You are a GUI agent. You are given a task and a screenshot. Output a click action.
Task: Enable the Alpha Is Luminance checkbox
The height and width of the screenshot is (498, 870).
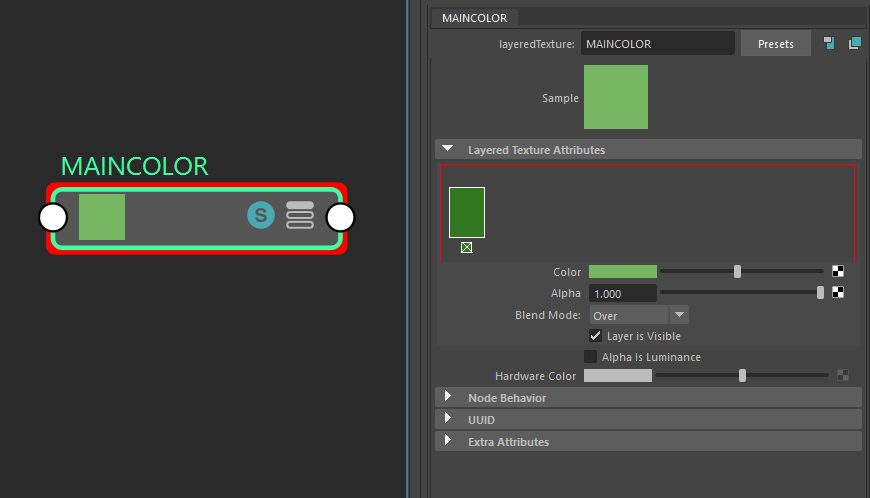tap(590, 357)
